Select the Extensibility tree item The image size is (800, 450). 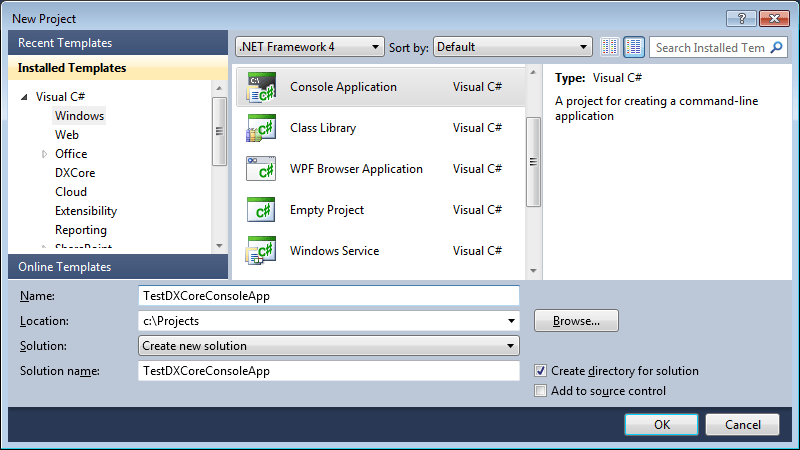[x=86, y=211]
